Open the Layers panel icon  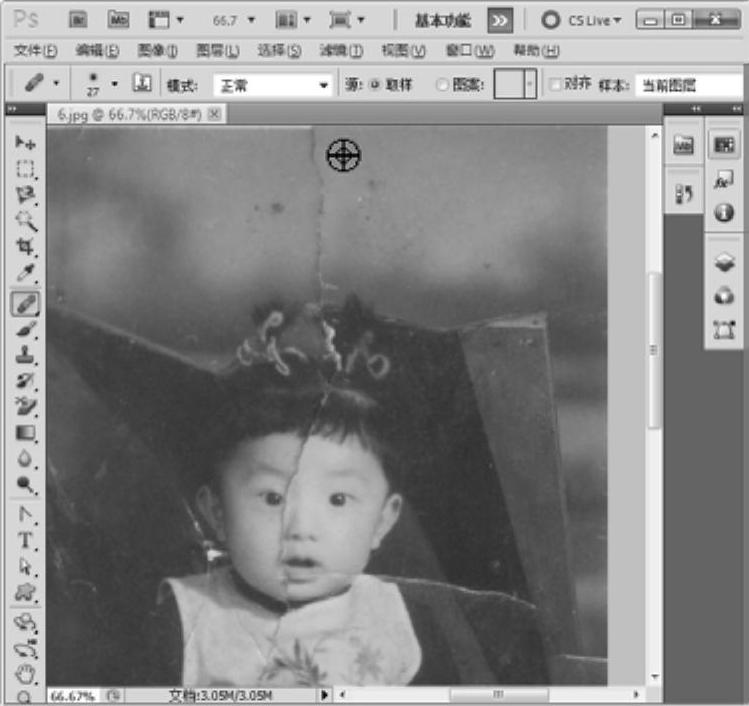click(724, 263)
